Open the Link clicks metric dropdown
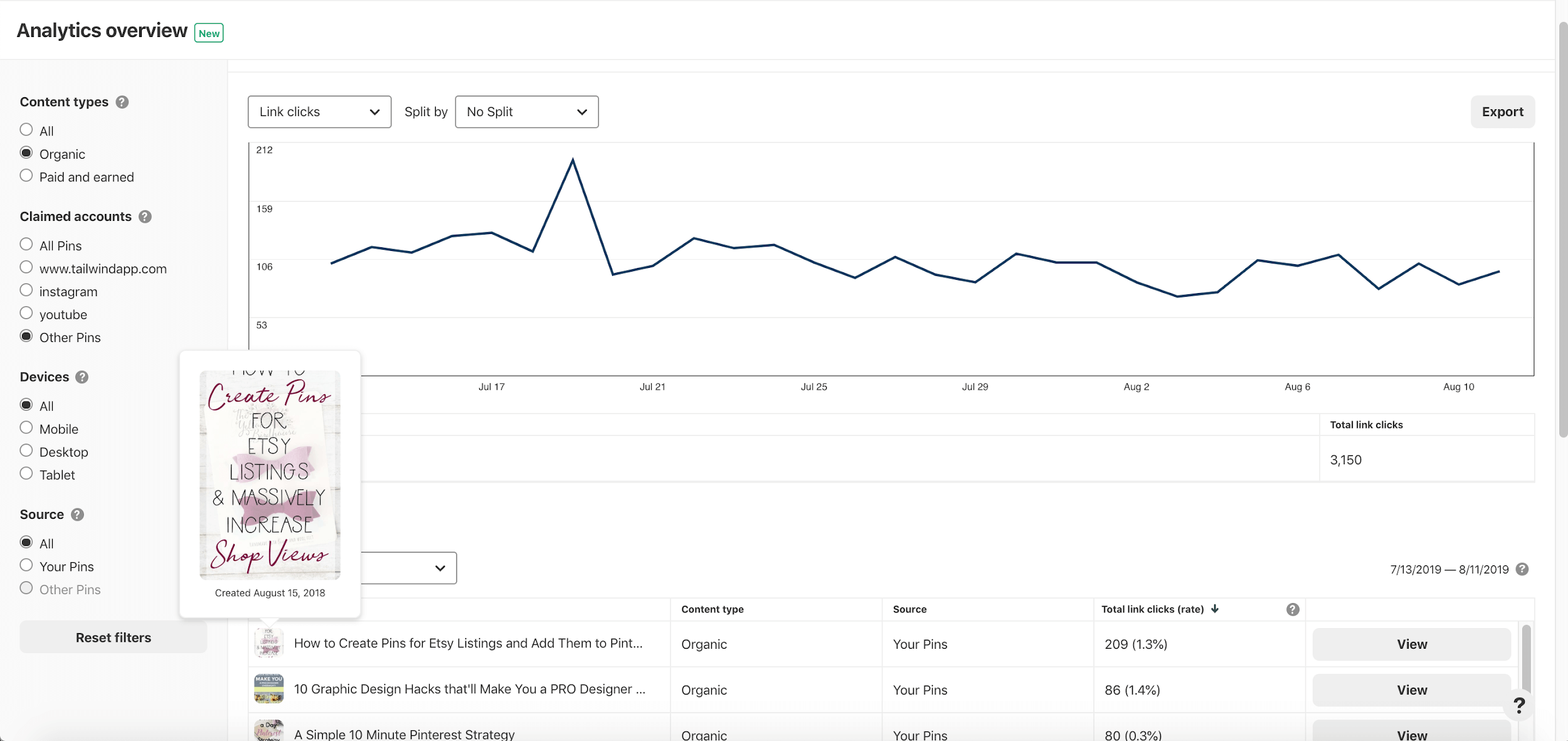Image resolution: width=1568 pixels, height=741 pixels. coord(319,112)
